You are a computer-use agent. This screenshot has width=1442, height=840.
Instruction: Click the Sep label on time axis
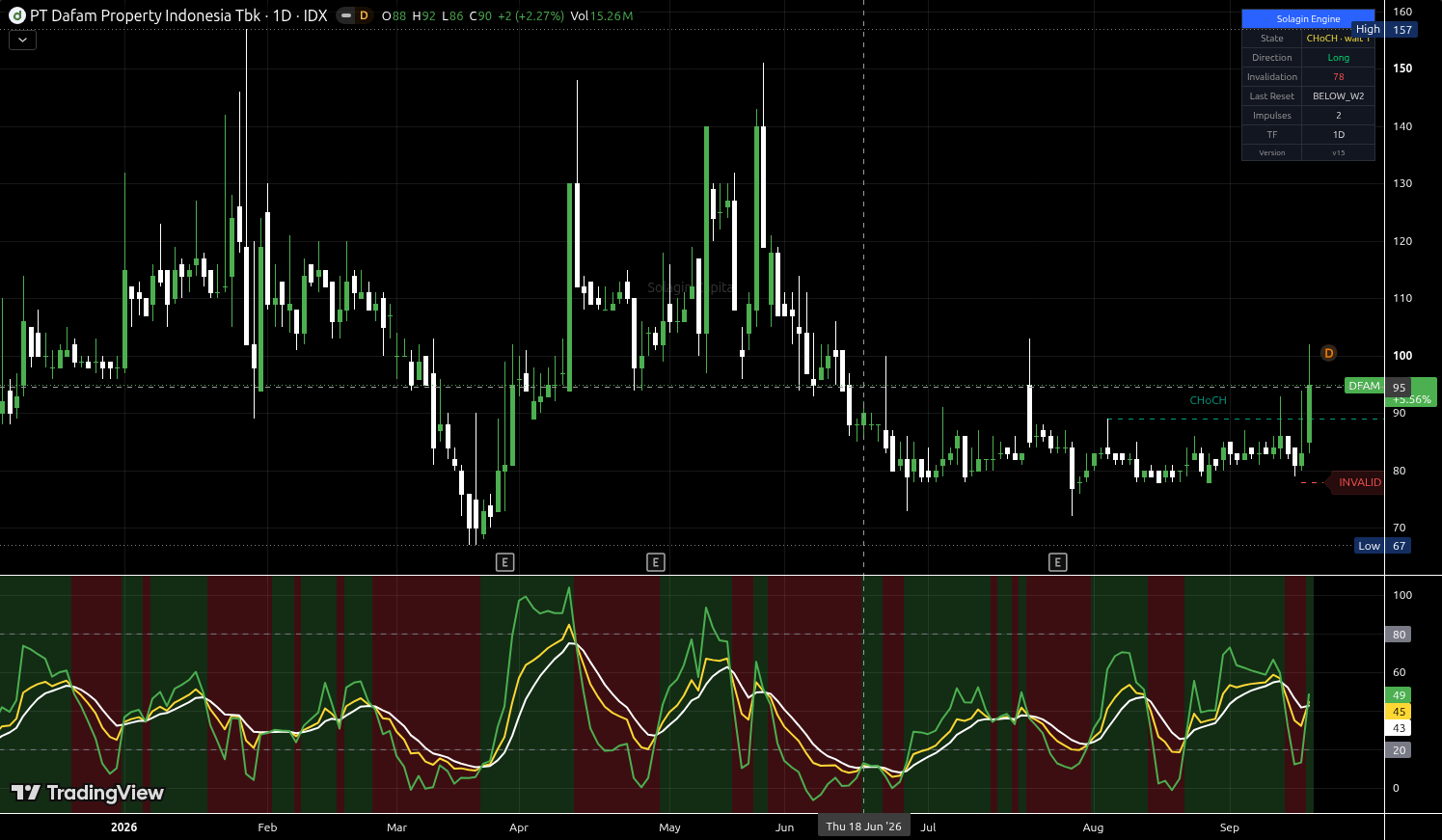coord(1230,827)
